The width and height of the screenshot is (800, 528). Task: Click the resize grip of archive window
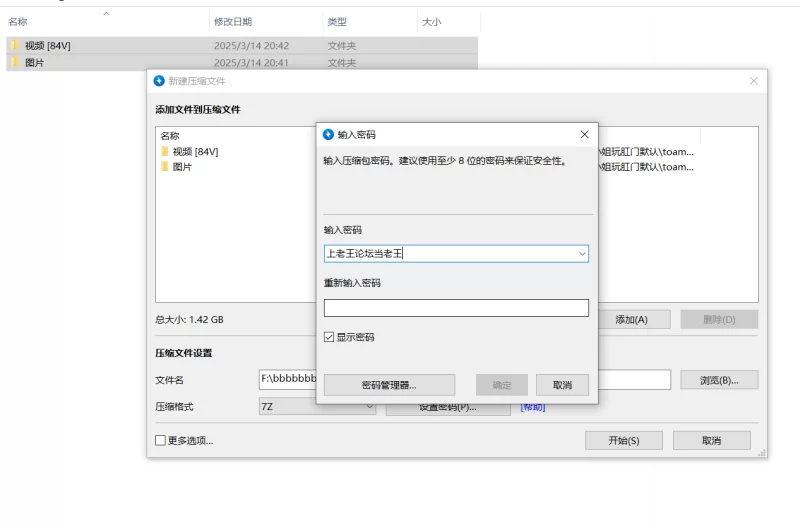pos(762,452)
